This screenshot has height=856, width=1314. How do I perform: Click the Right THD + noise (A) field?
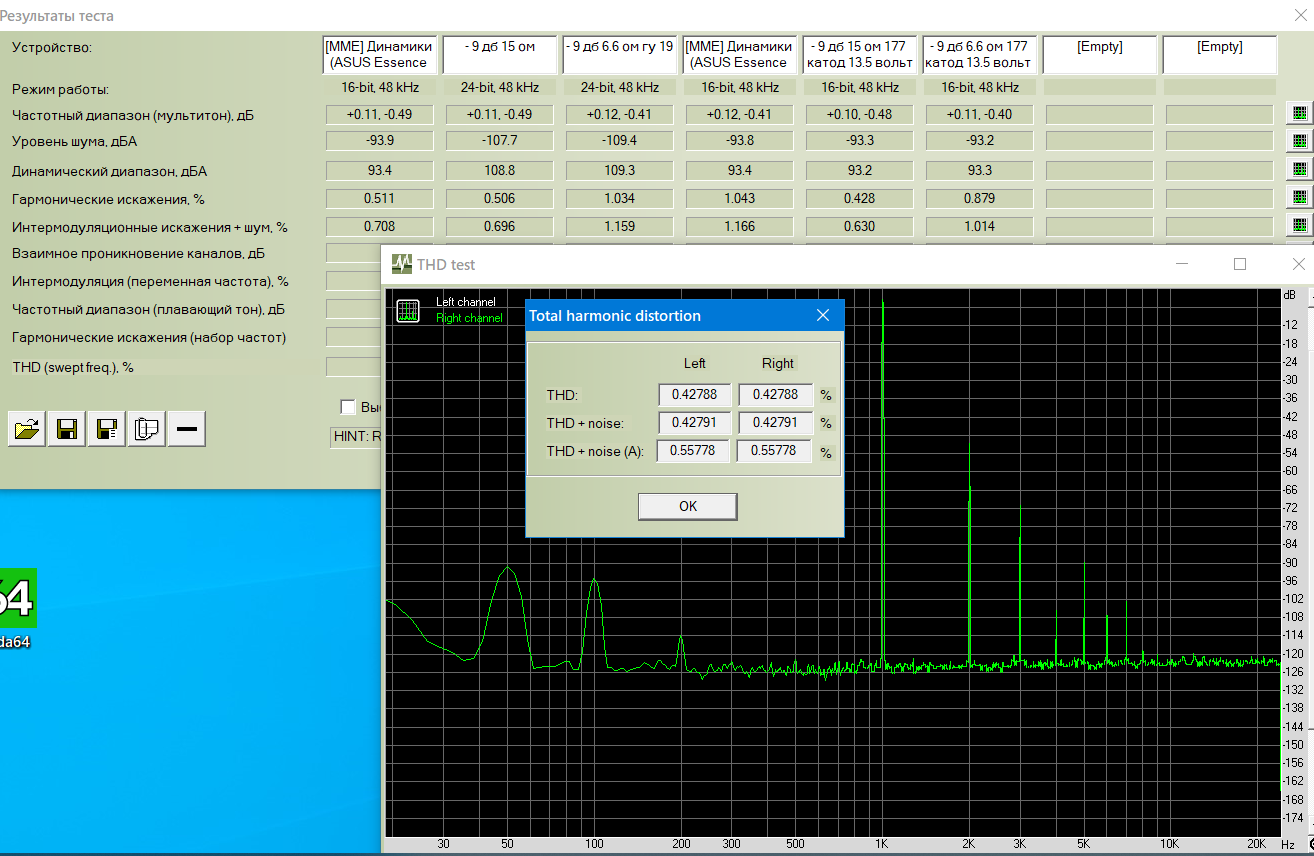[x=773, y=451]
